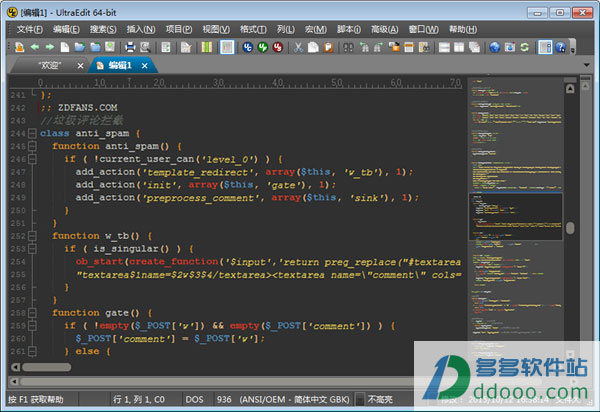
Task: Open the globe browser toolbar icon
Action: (x=495, y=47)
